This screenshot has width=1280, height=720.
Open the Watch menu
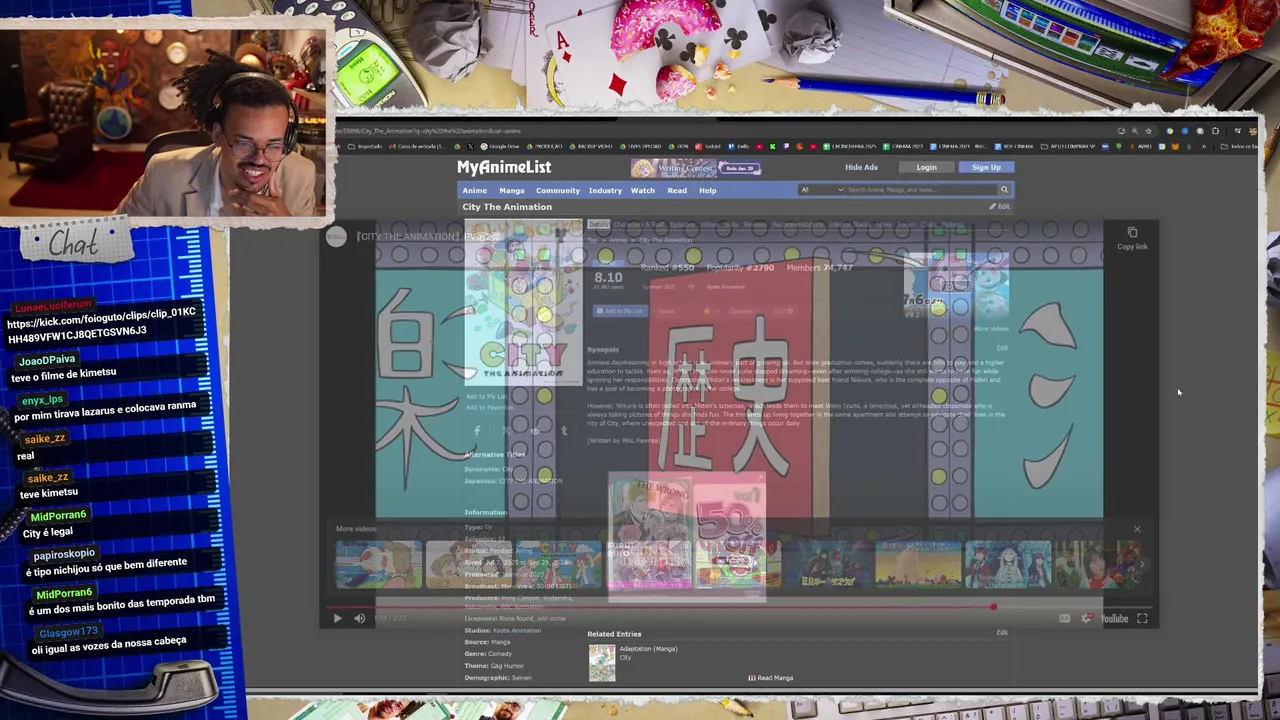[642, 190]
